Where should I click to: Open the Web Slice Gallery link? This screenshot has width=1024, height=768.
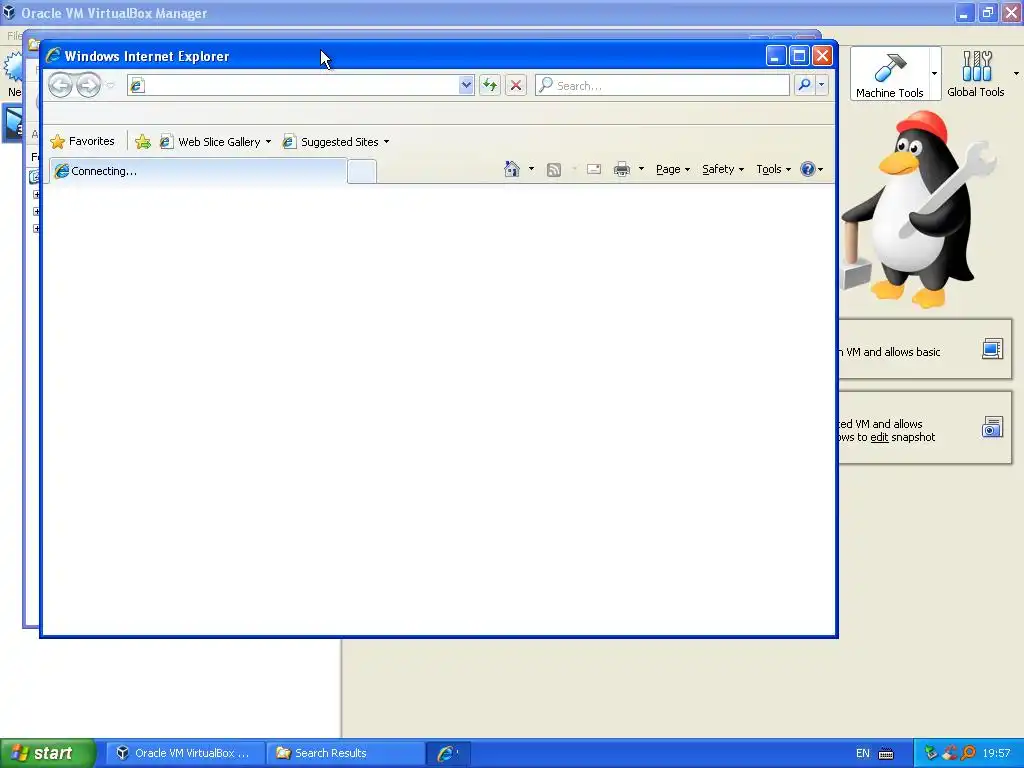[210, 142]
